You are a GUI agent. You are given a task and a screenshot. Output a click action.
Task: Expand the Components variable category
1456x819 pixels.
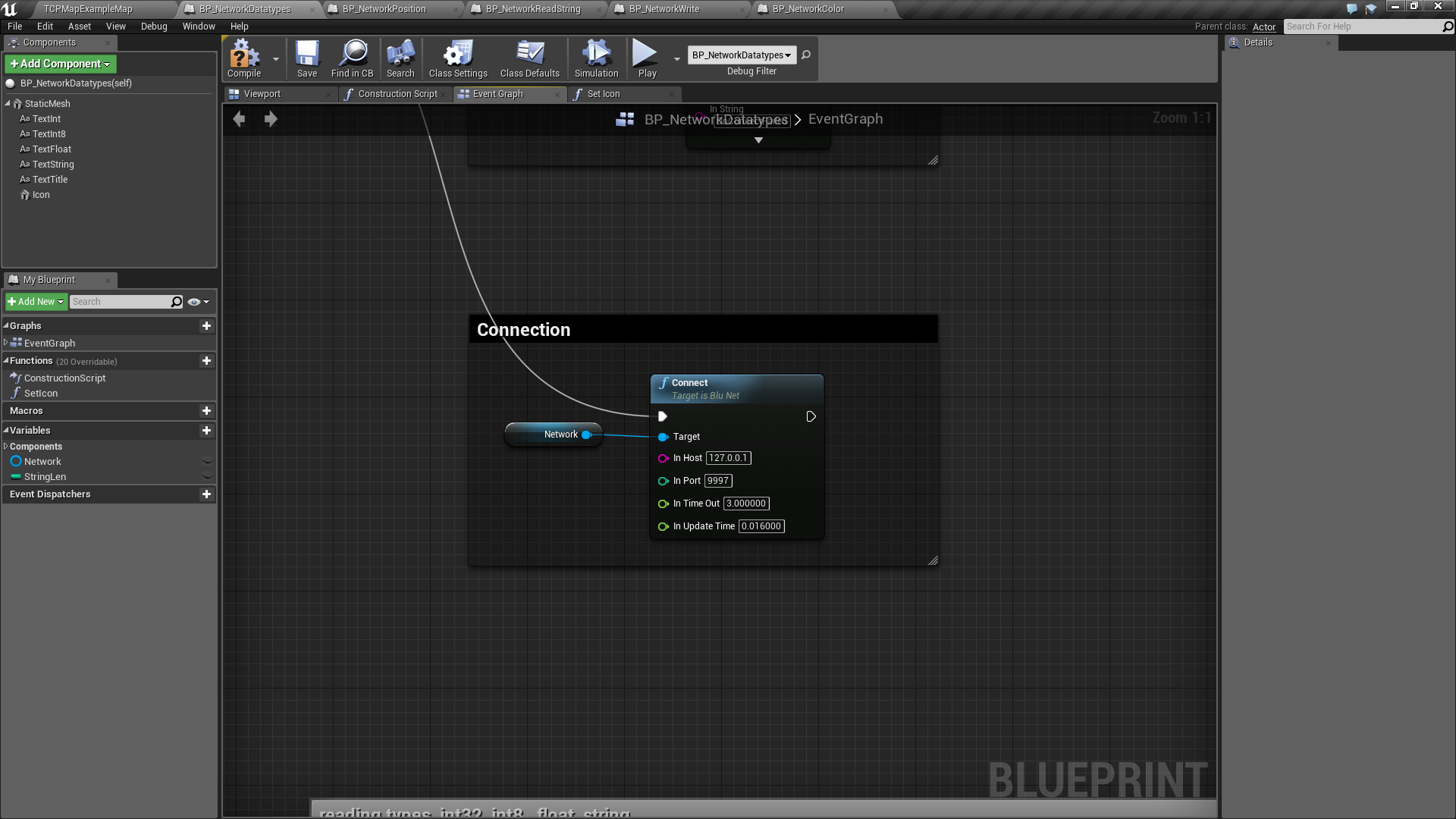click(6, 447)
